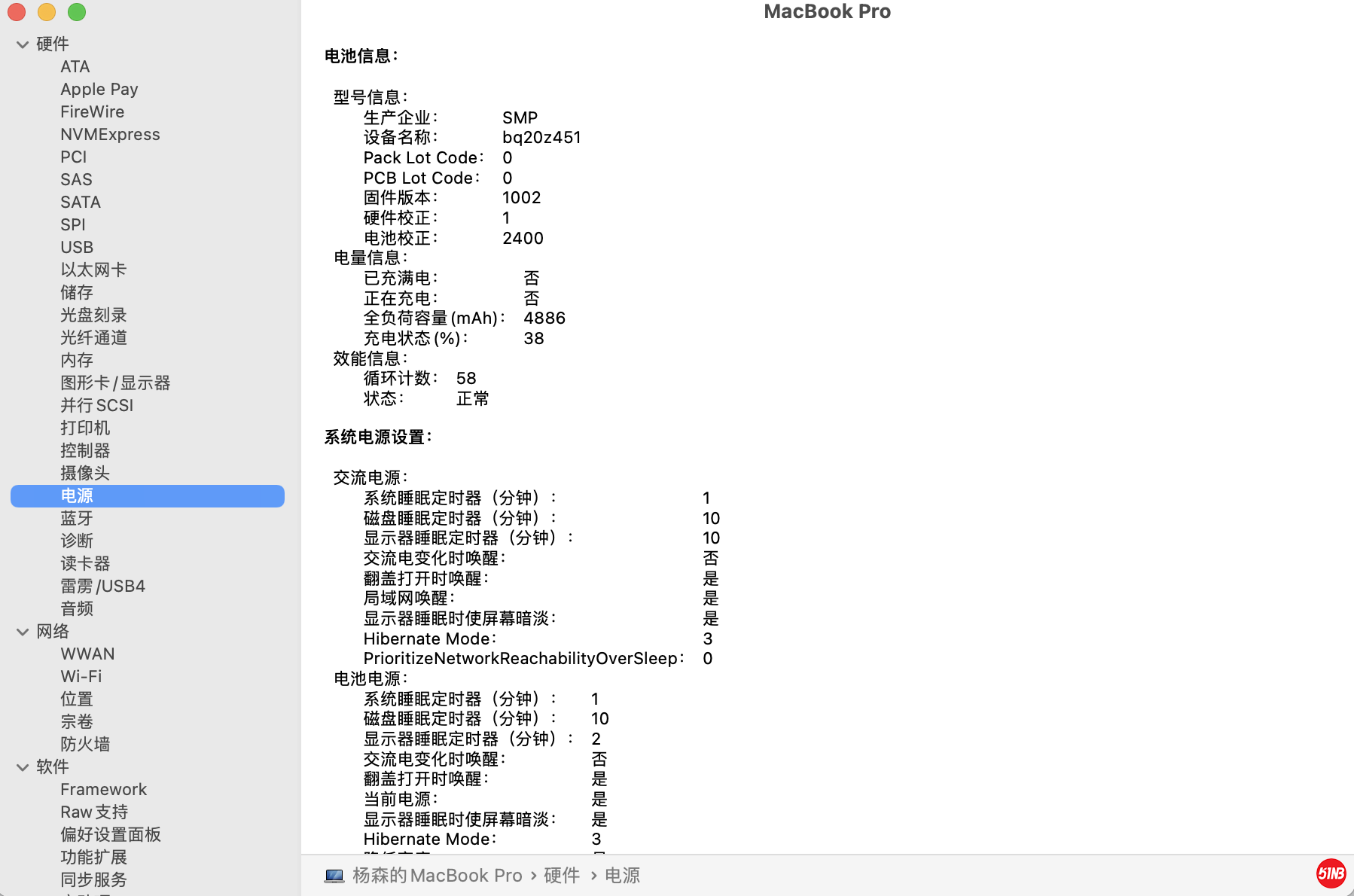Open 蓝牙 details
This screenshot has width=1354, height=896.
(77, 519)
